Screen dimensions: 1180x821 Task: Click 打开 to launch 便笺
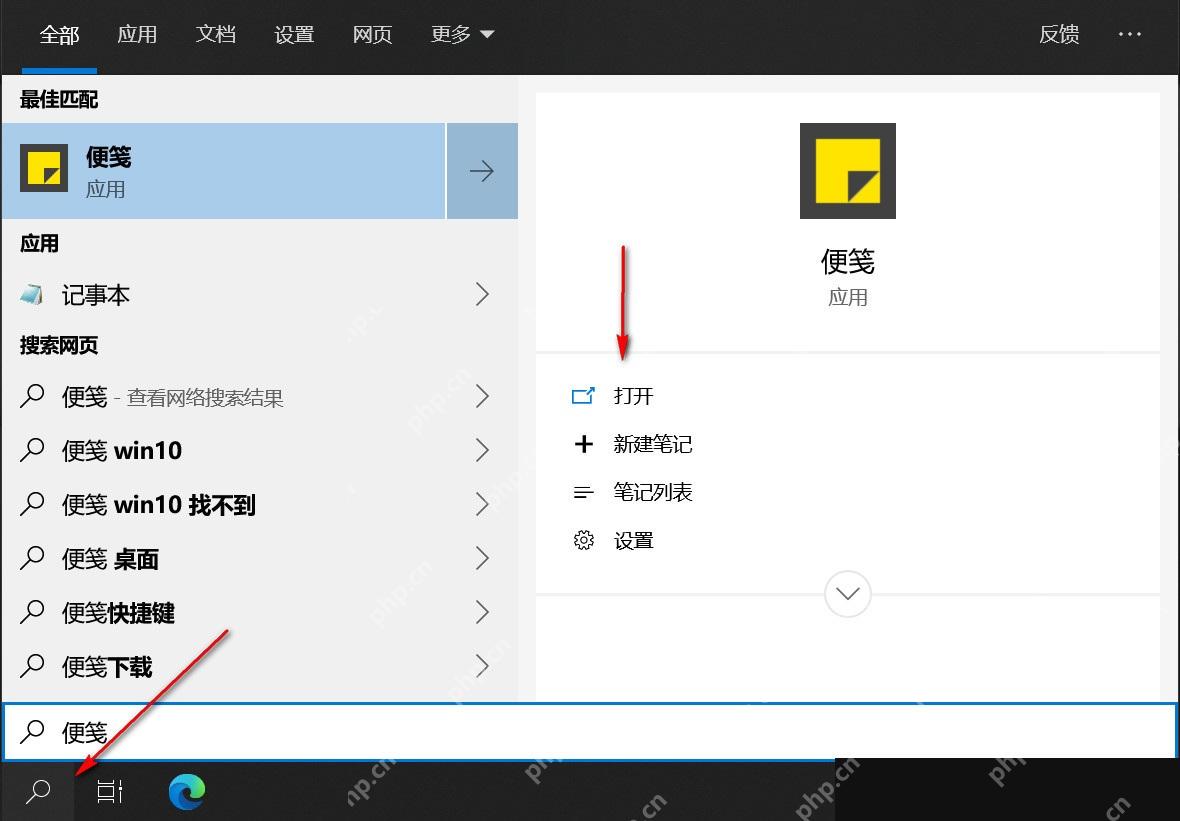pos(633,396)
